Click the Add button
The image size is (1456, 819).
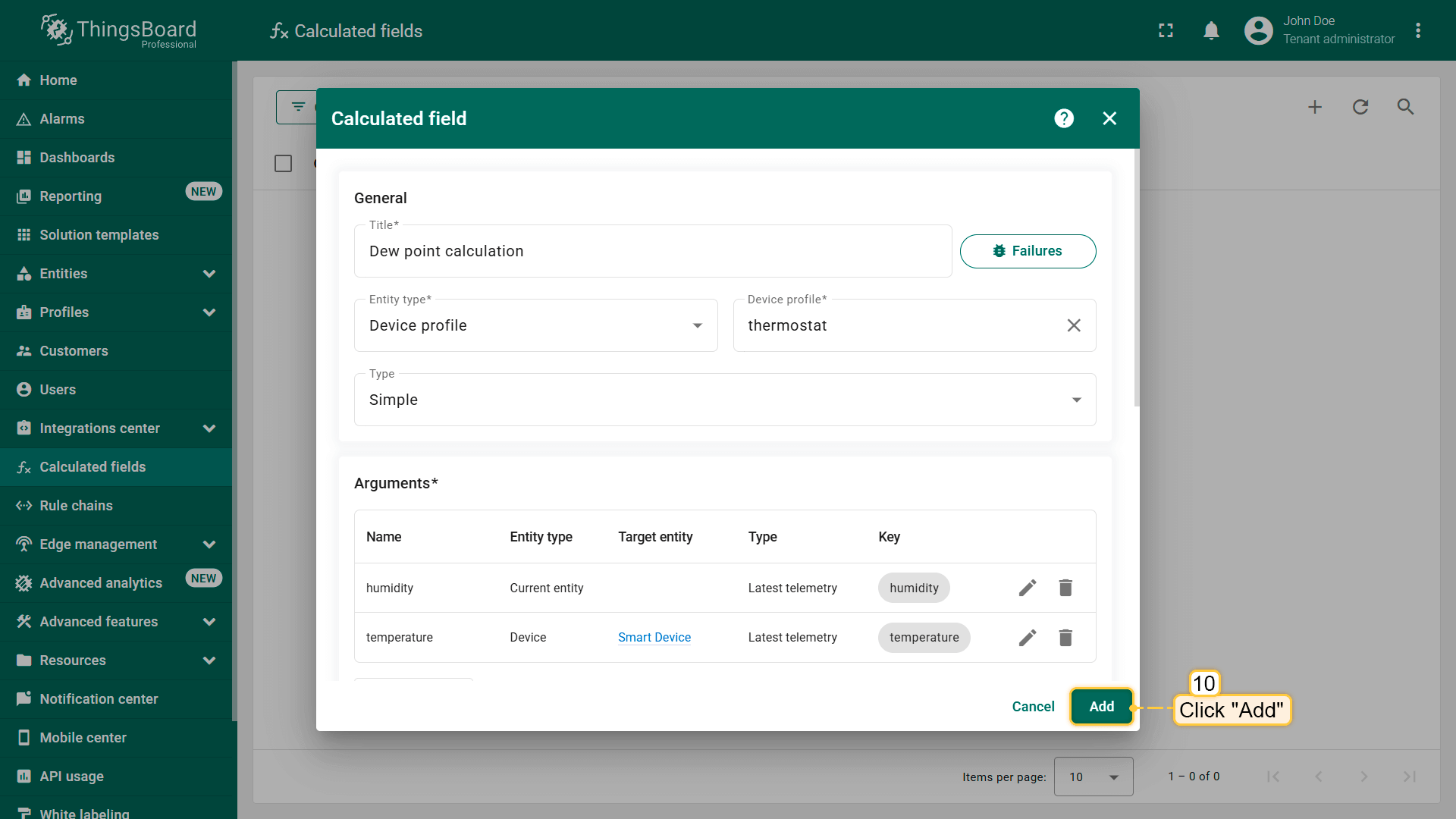pos(1101,707)
